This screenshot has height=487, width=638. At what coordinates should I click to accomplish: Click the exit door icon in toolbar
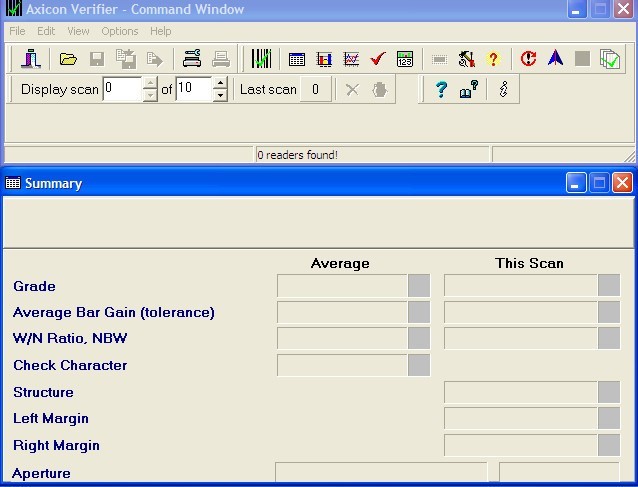[31, 59]
